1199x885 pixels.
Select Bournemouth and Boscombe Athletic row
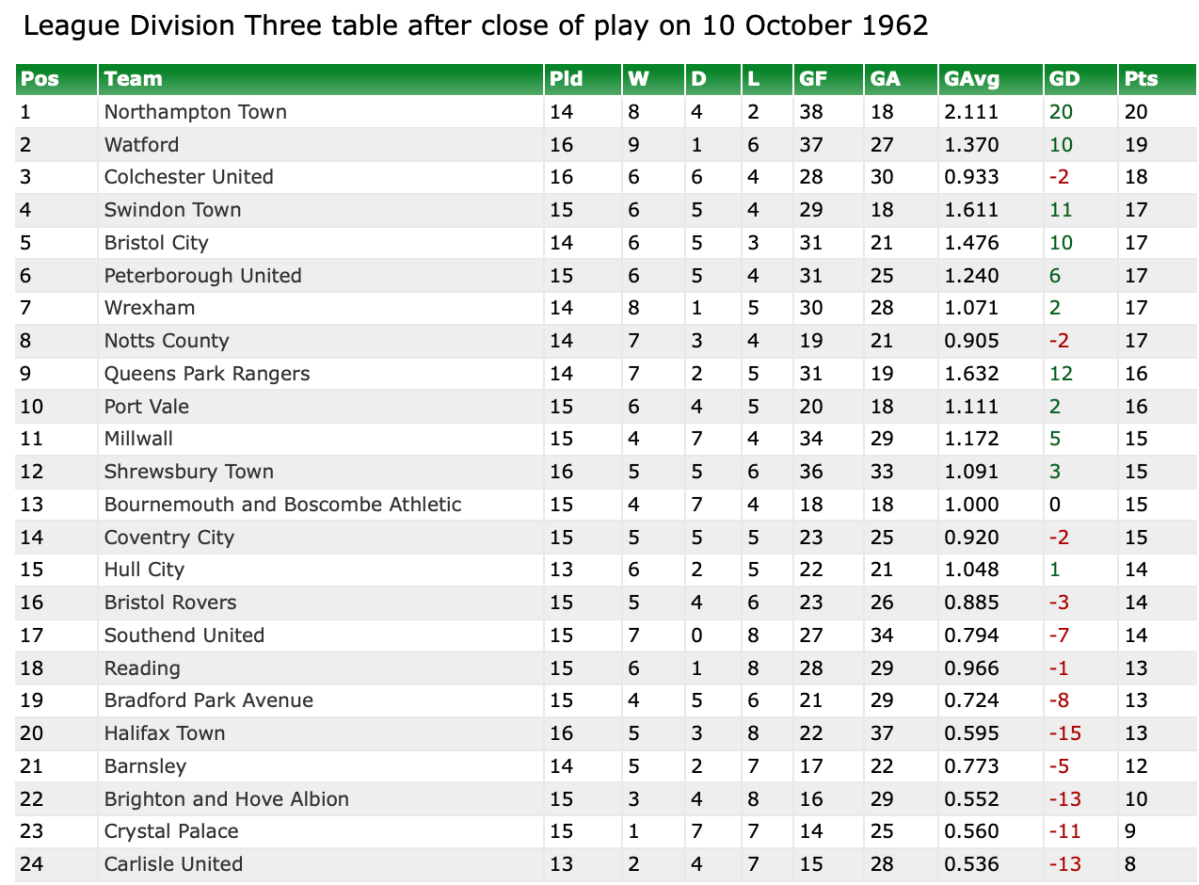(282, 505)
